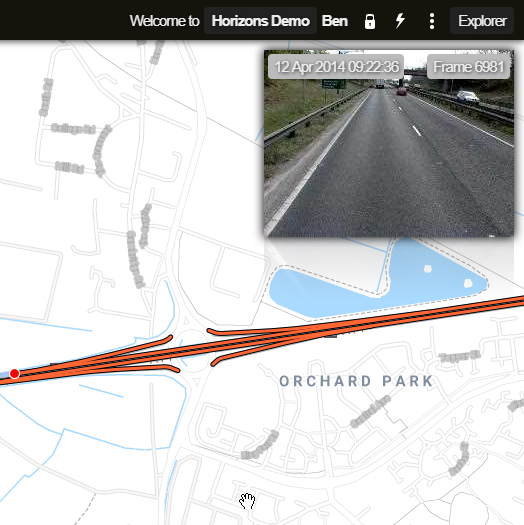Click the left small island in pond

coord(428,269)
